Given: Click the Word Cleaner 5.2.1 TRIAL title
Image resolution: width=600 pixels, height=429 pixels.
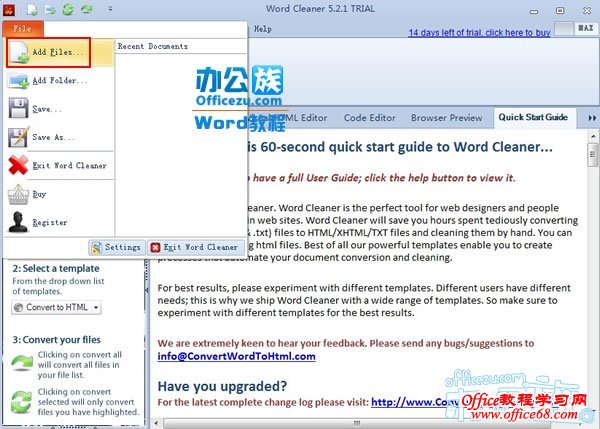Looking at the screenshot, I should (x=320, y=9).
